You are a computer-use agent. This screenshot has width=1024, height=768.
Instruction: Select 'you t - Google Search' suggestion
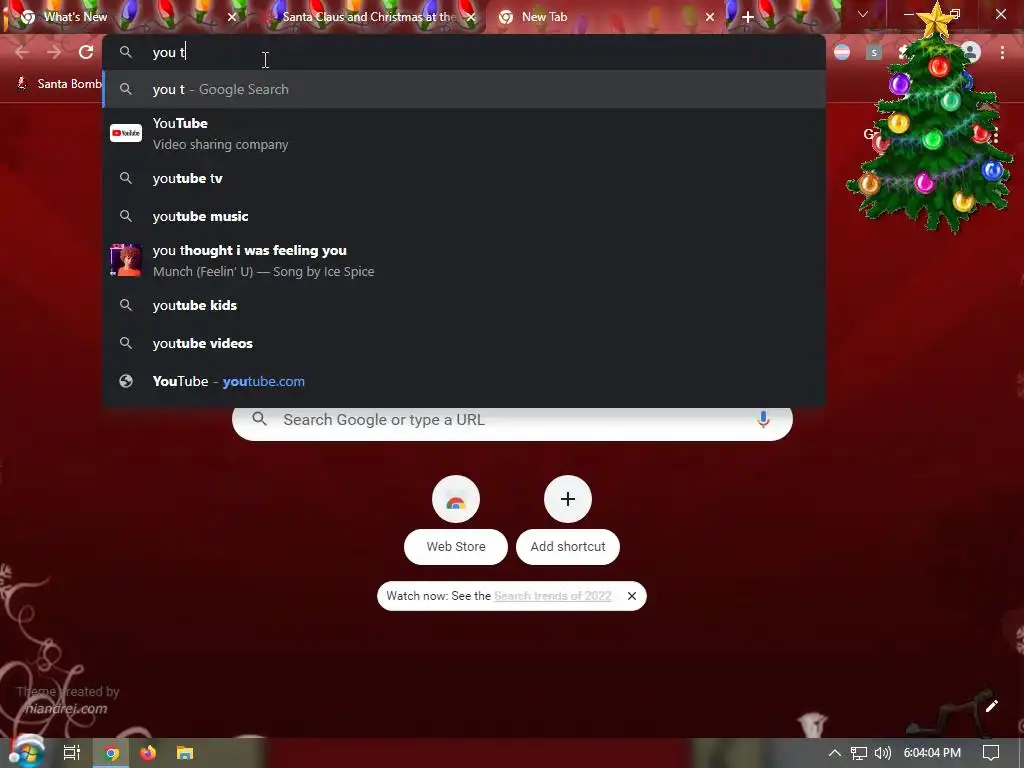[x=464, y=89]
